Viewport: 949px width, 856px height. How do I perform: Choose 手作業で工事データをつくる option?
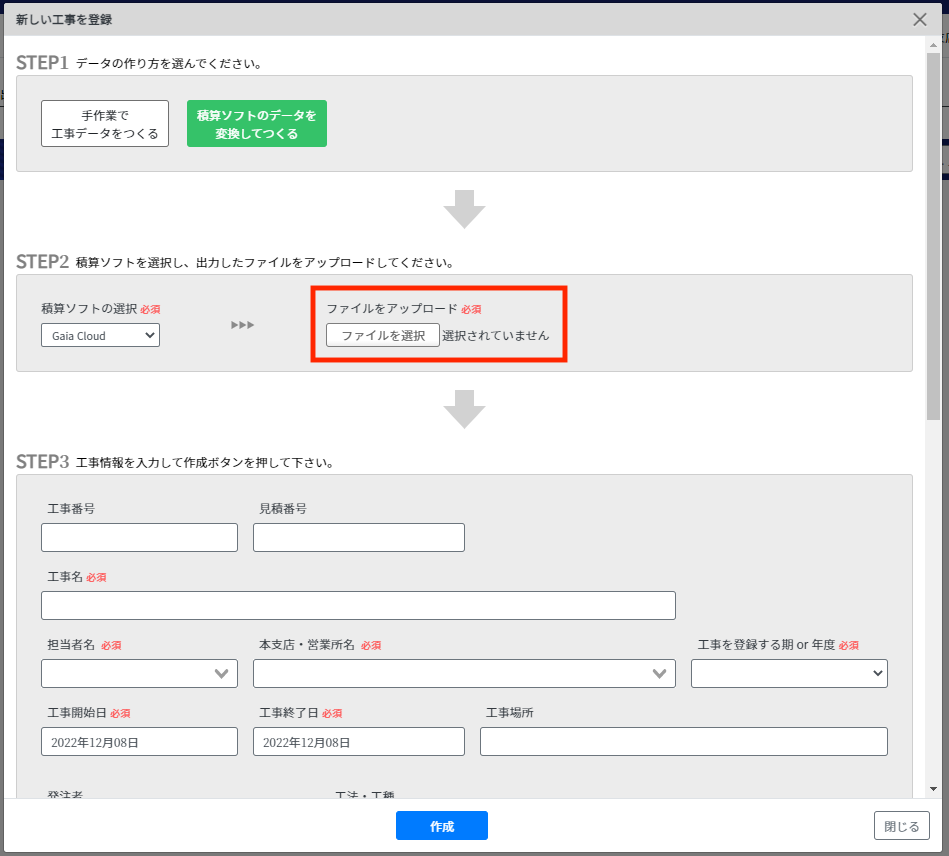tap(105, 123)
